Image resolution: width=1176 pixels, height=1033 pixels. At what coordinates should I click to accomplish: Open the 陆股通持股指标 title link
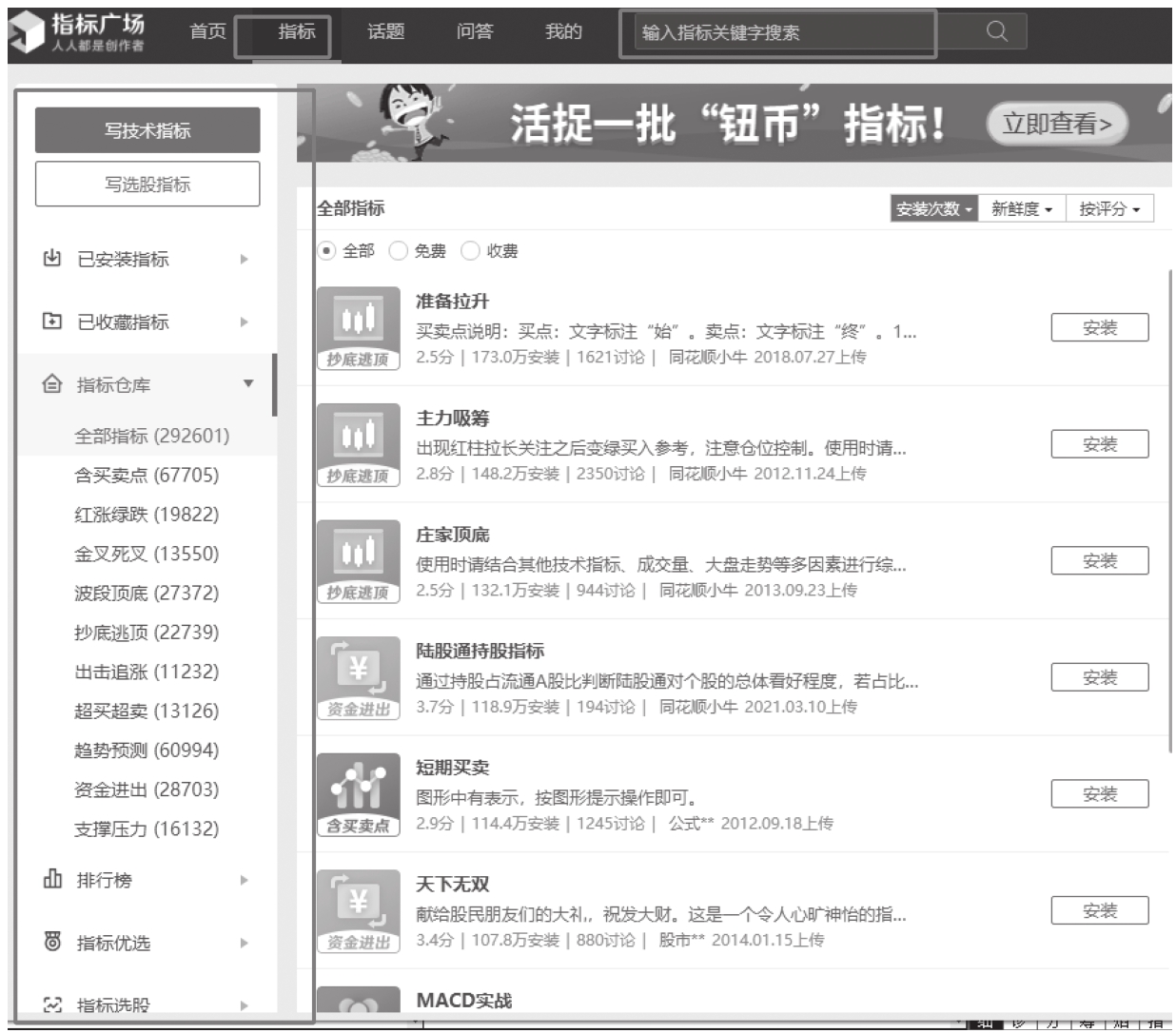point(480,651)
